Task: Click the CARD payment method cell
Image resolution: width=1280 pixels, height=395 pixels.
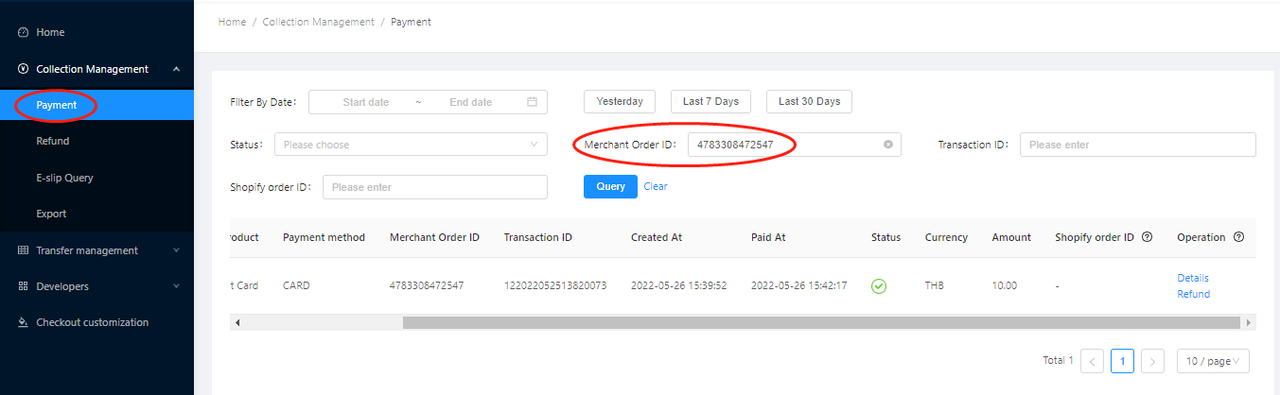Action: coord(296,286)
